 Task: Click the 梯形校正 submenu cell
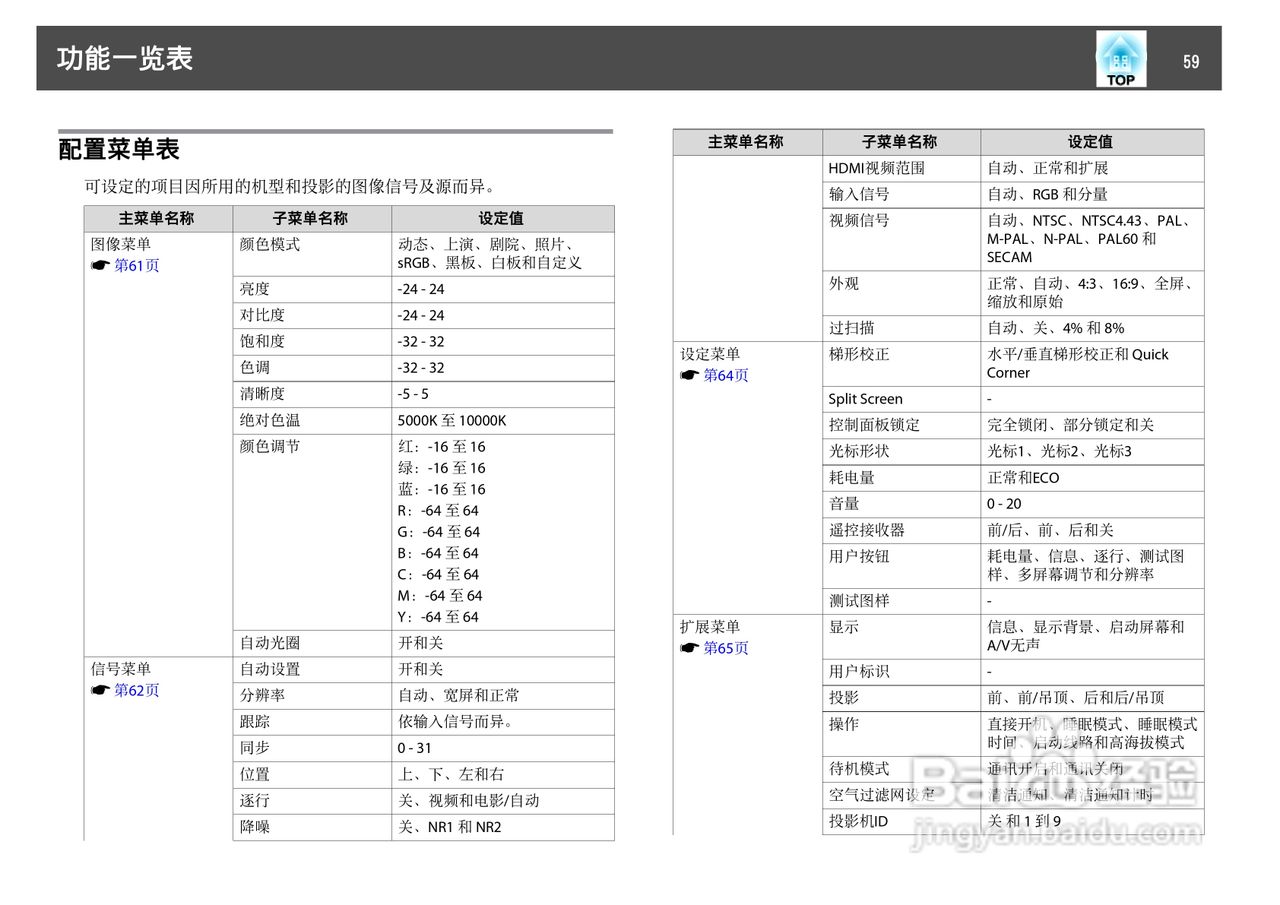coord(901,364)
